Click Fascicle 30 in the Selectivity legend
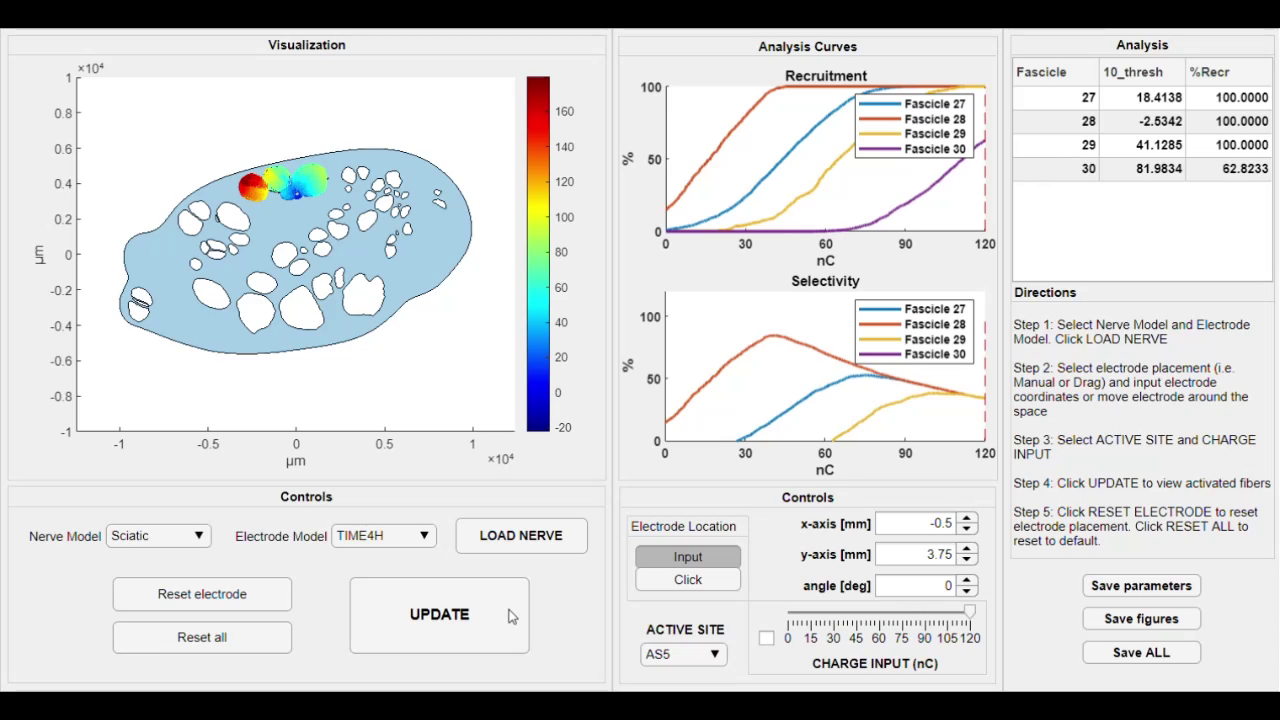The height and width of the screenshot is (720, 1280). point(935,354)
